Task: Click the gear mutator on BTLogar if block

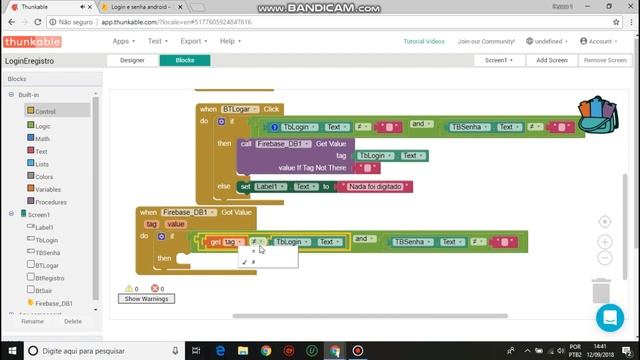Action: [221, 121]
